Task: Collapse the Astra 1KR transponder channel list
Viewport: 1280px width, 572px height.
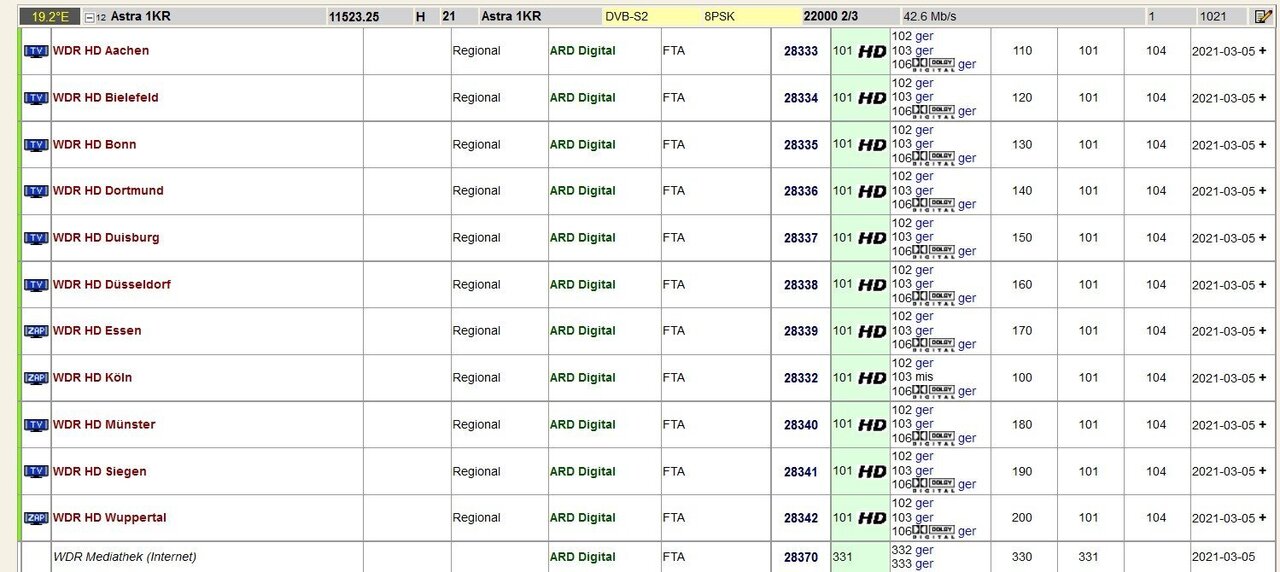Action: (x=90, y=17)
